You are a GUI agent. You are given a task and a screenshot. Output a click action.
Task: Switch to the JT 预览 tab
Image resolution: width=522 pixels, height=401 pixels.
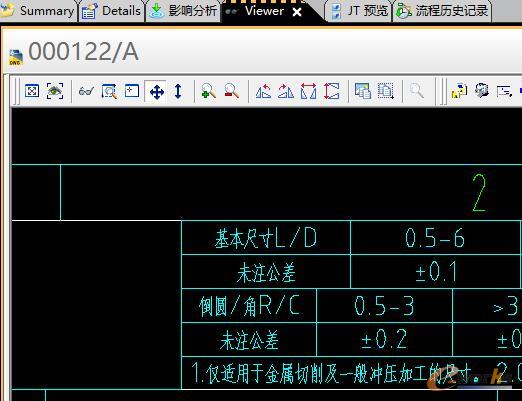tap(359, 11)
